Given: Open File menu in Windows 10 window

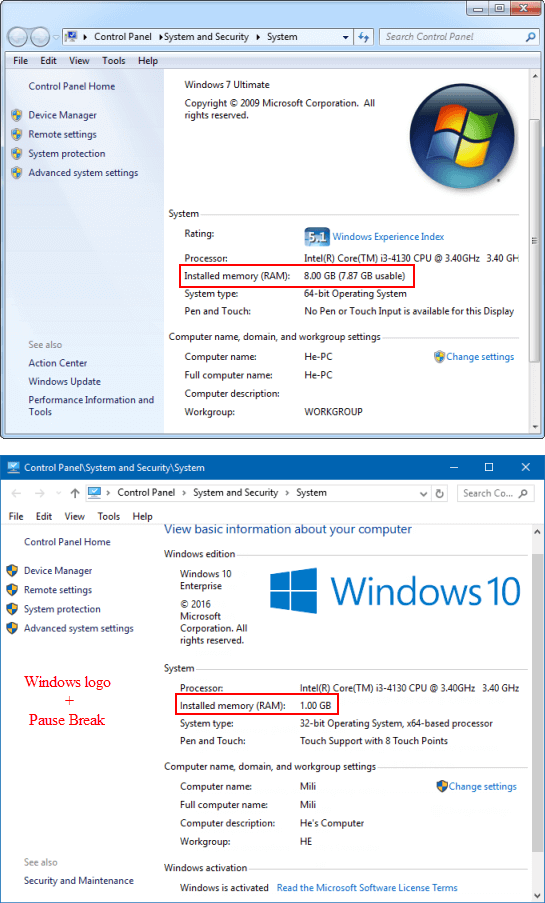Looking at the screenshot, I should point(16,517).
